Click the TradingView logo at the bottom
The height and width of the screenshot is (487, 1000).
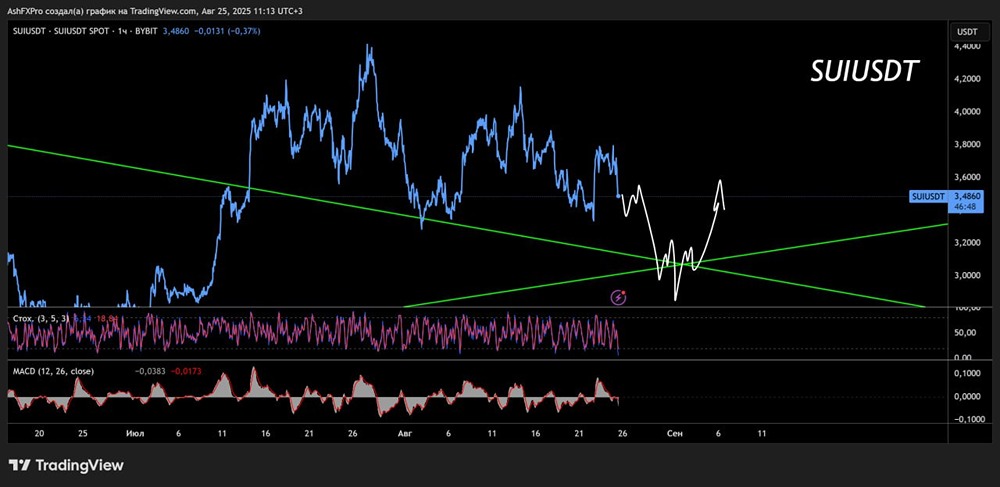[66, 465]
